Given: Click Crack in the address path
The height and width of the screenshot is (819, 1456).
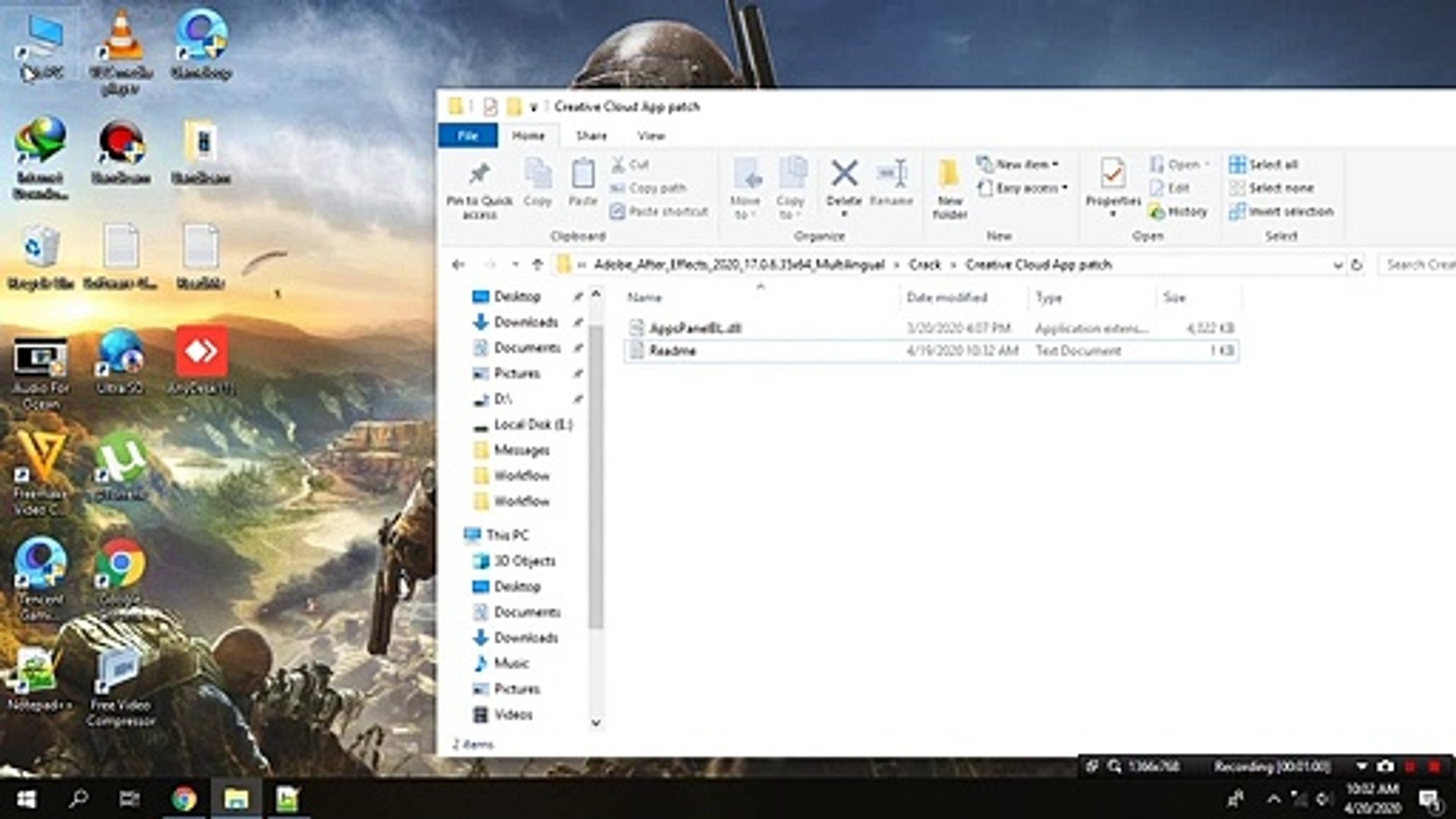Looking at the screenshot, I should pos(924,264).
